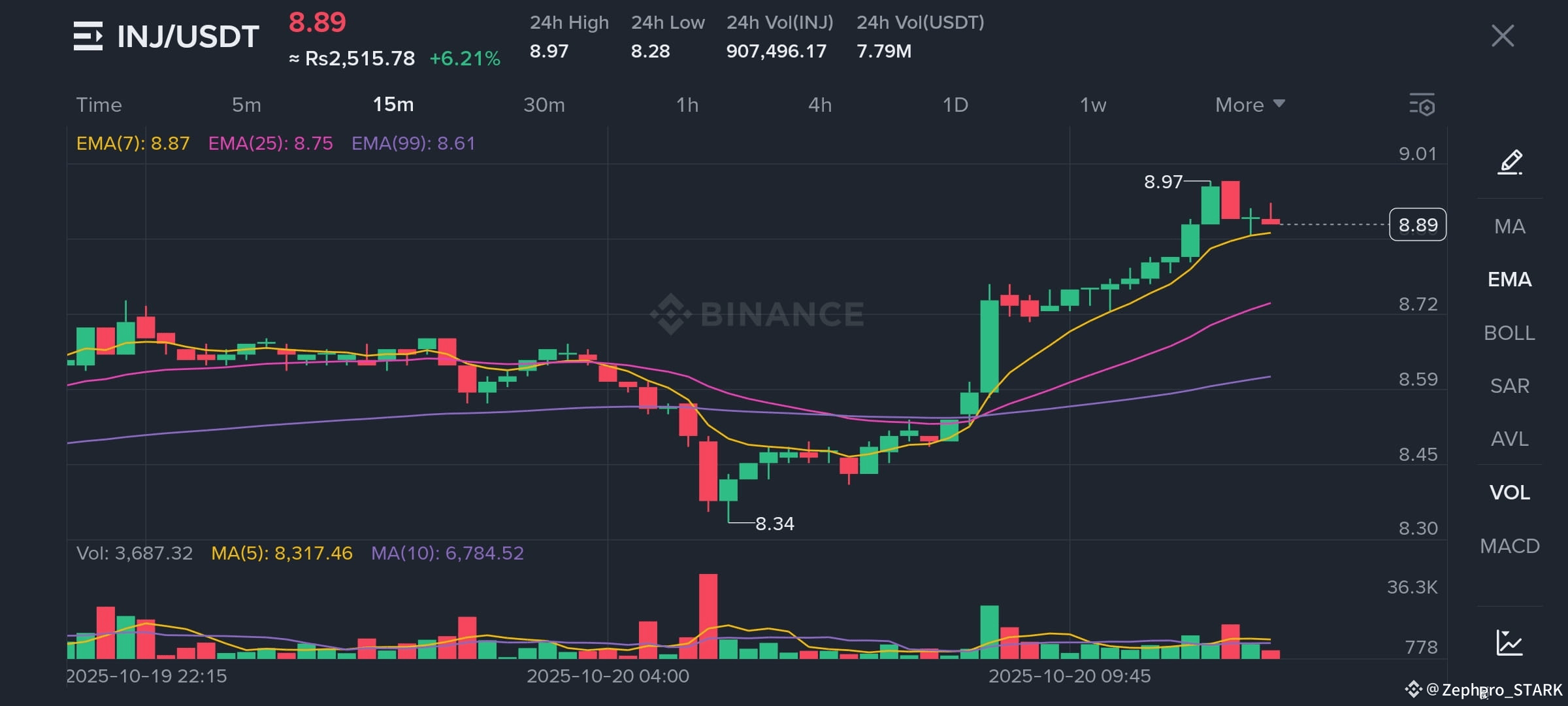Toggle the MACD sub-indicator
Screen dimensions: 1568x706
(x=1510, y=546)
